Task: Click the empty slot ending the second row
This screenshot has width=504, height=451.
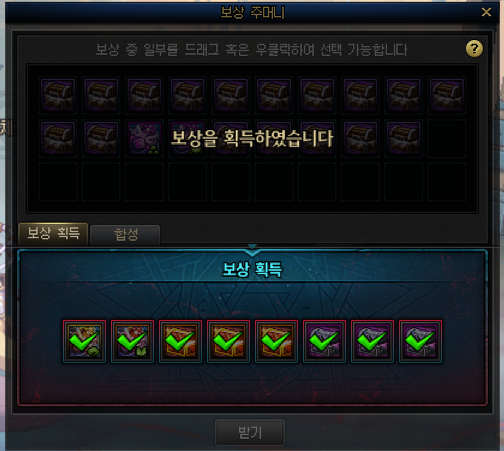Action: pyautogui.click(x=446, y=138)
